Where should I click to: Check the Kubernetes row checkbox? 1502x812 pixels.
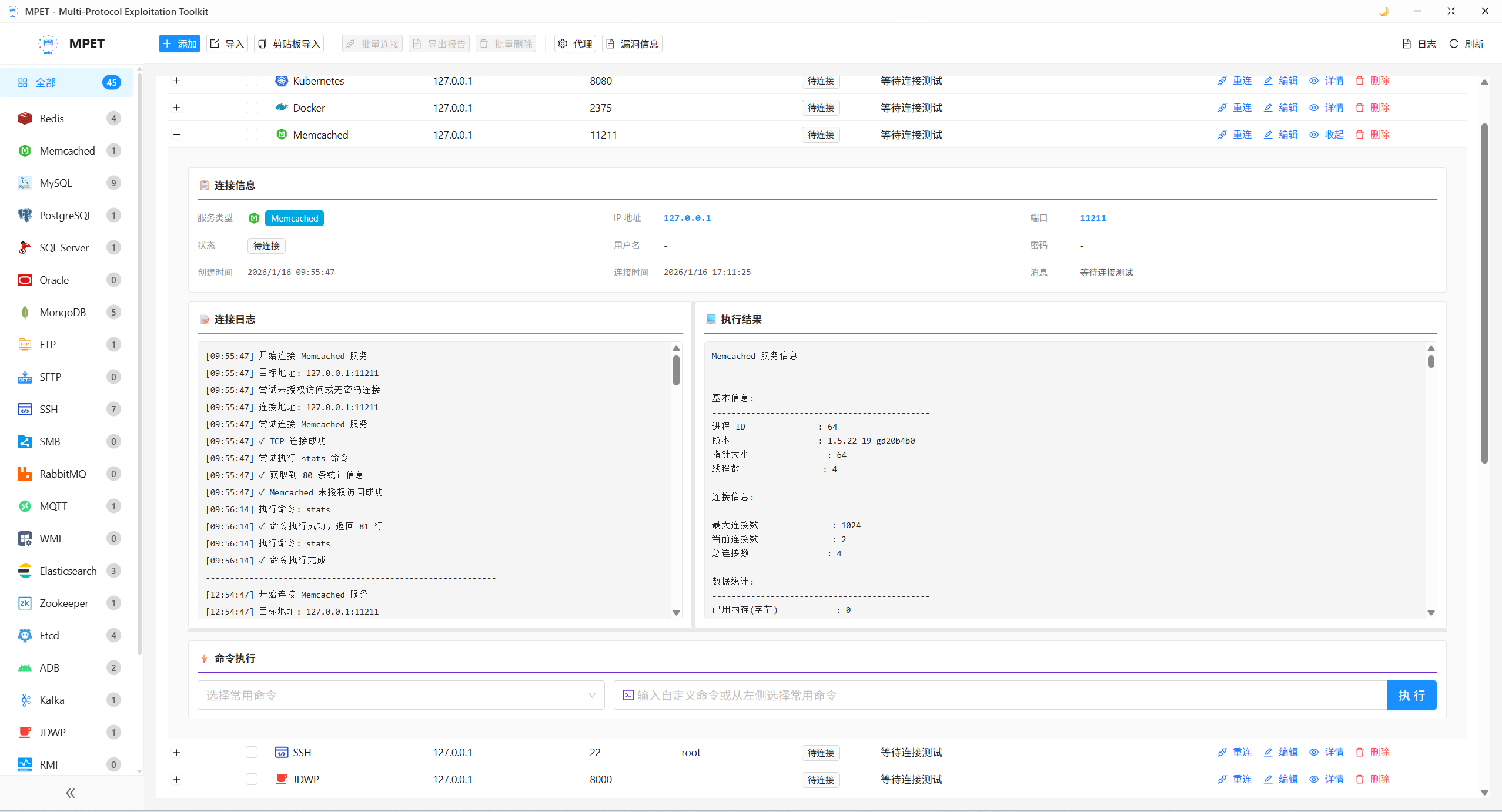point(252,80)
